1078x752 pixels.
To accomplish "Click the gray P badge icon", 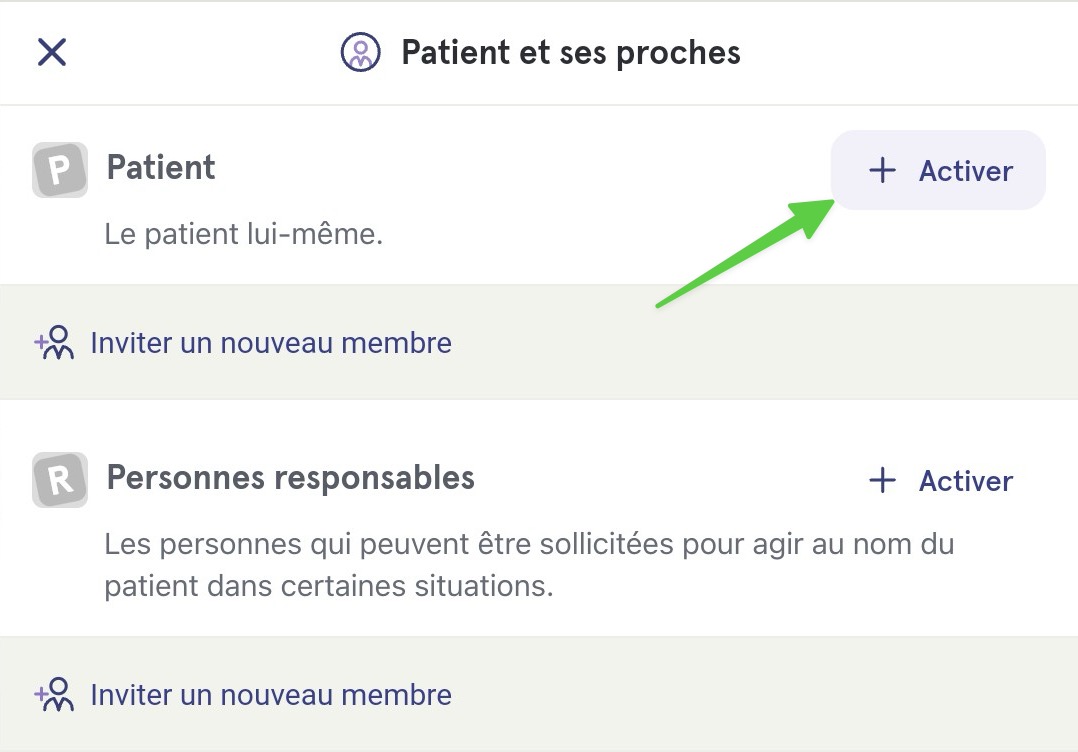I will tap(60, 170).
